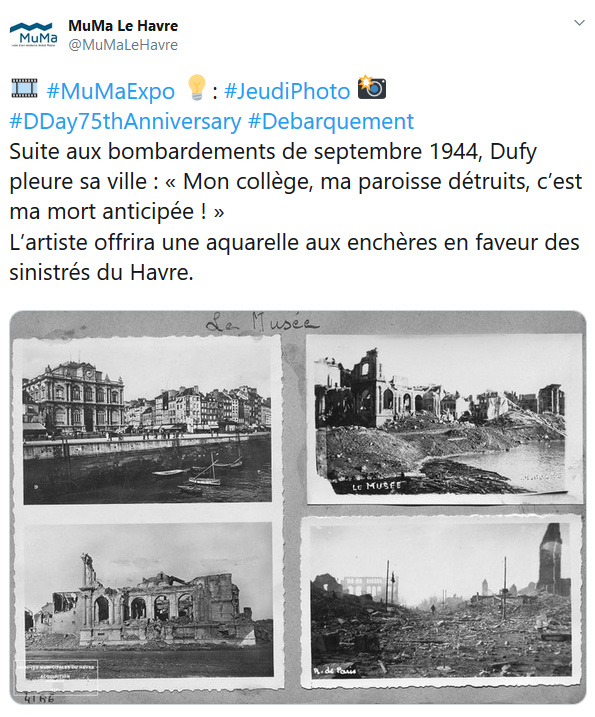Click the handwritten 'Le Musée' title
Viewport: 595px width, 717px height.
pos(262,323)
